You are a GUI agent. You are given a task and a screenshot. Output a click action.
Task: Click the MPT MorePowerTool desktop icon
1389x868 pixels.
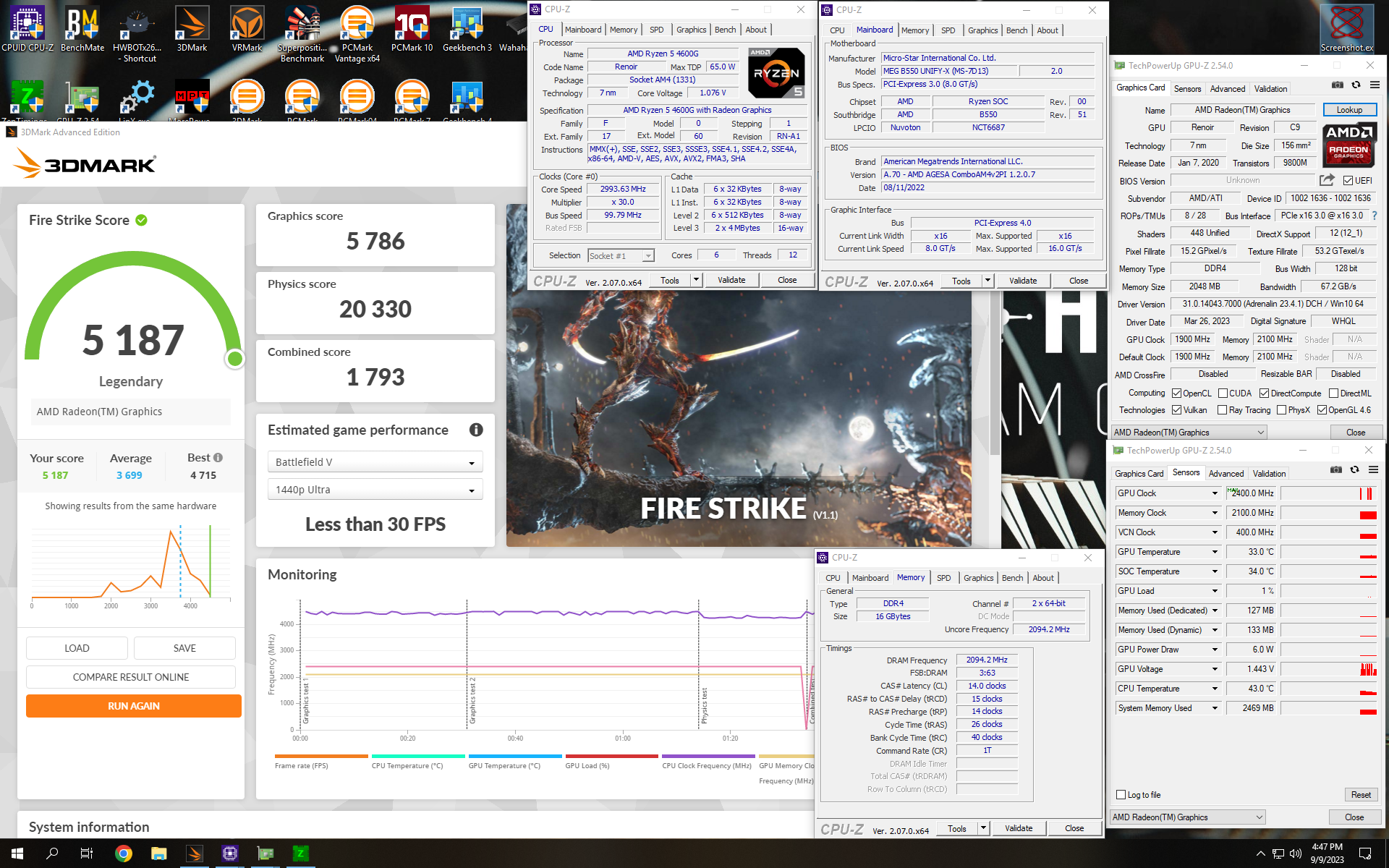point(192,99)
